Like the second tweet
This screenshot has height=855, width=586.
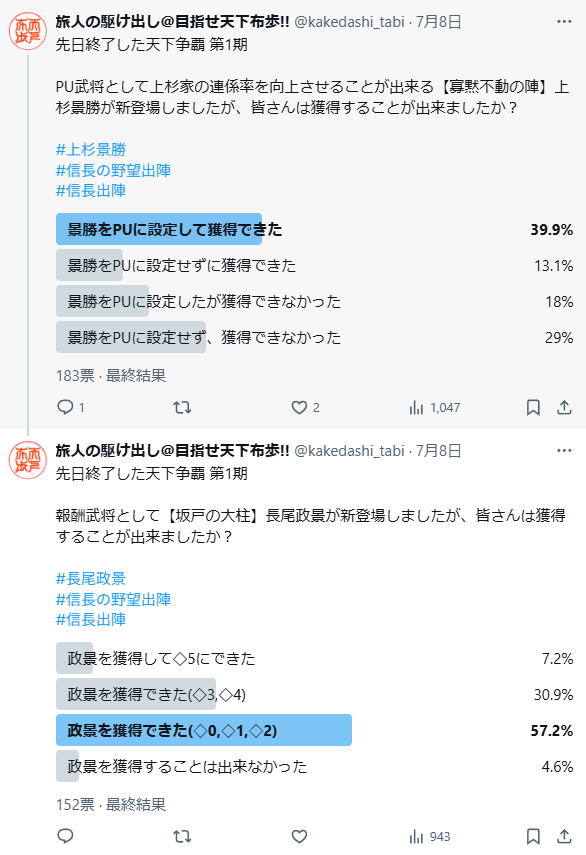[x=299, y=836]
